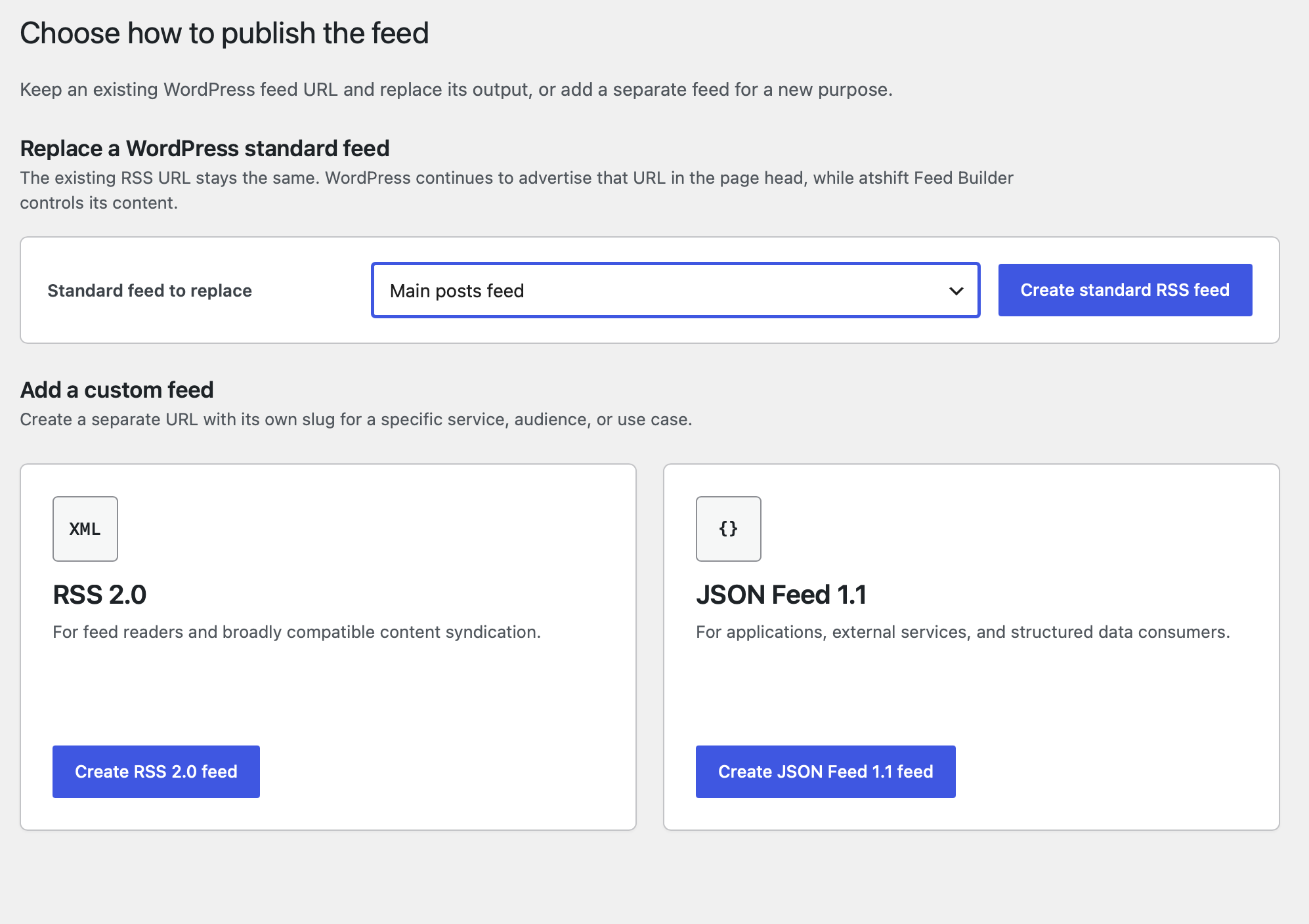The height and width of the screenshot is (924, 1309).
Task: Click the Keep an existing WordPress feed URL paragraph
Action: click(x=456, y=89)
